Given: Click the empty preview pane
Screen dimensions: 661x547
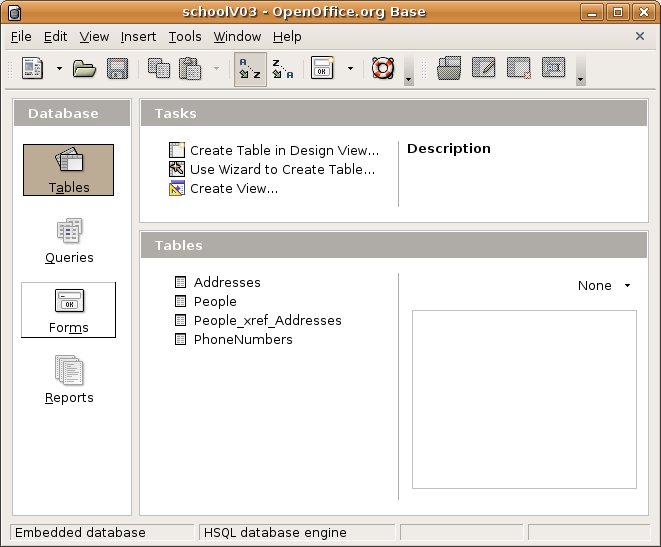Looking at the screenshot, I should [x=524, y=400].
